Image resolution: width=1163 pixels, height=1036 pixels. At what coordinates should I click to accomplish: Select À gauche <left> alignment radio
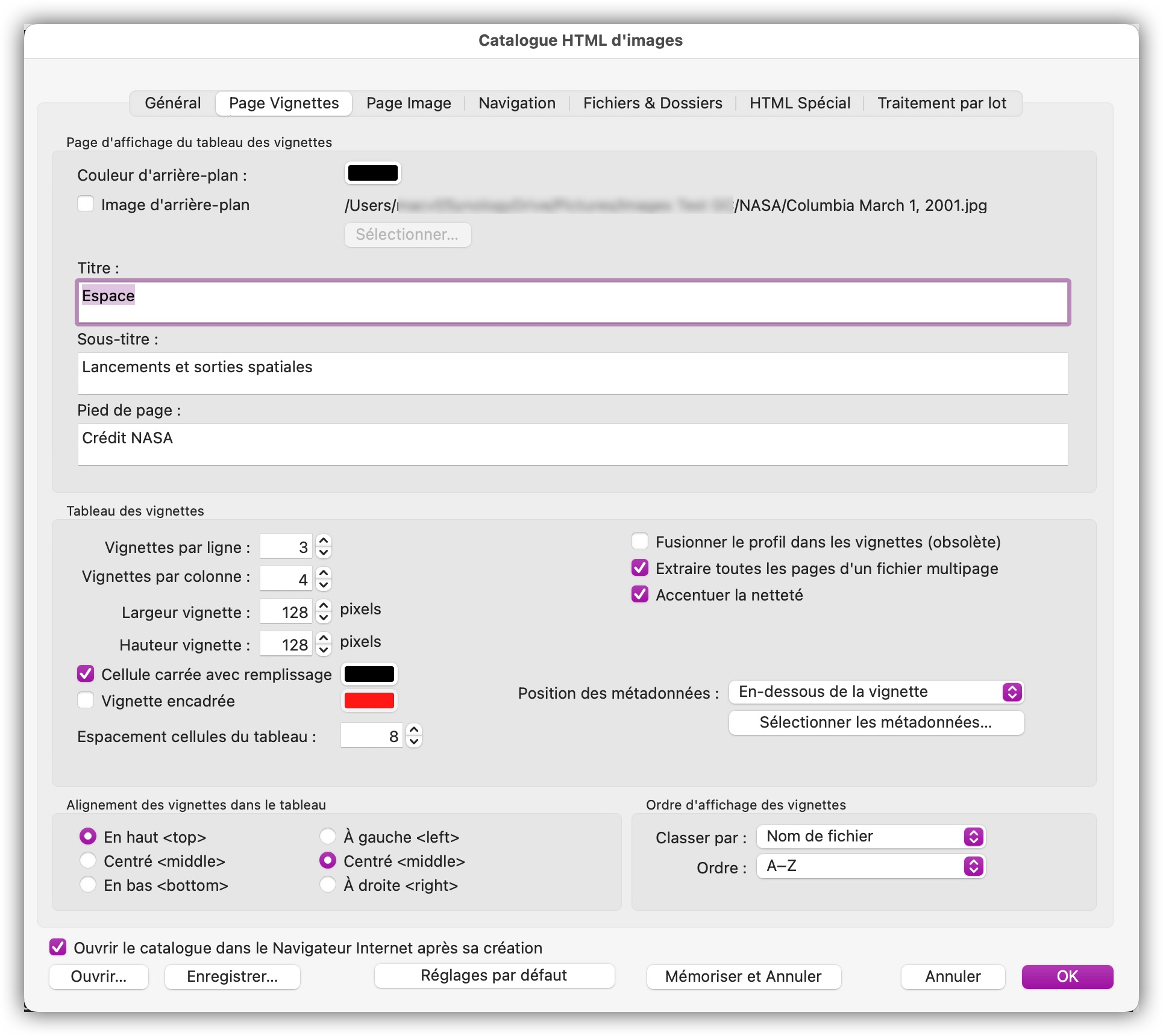(328, 836)
